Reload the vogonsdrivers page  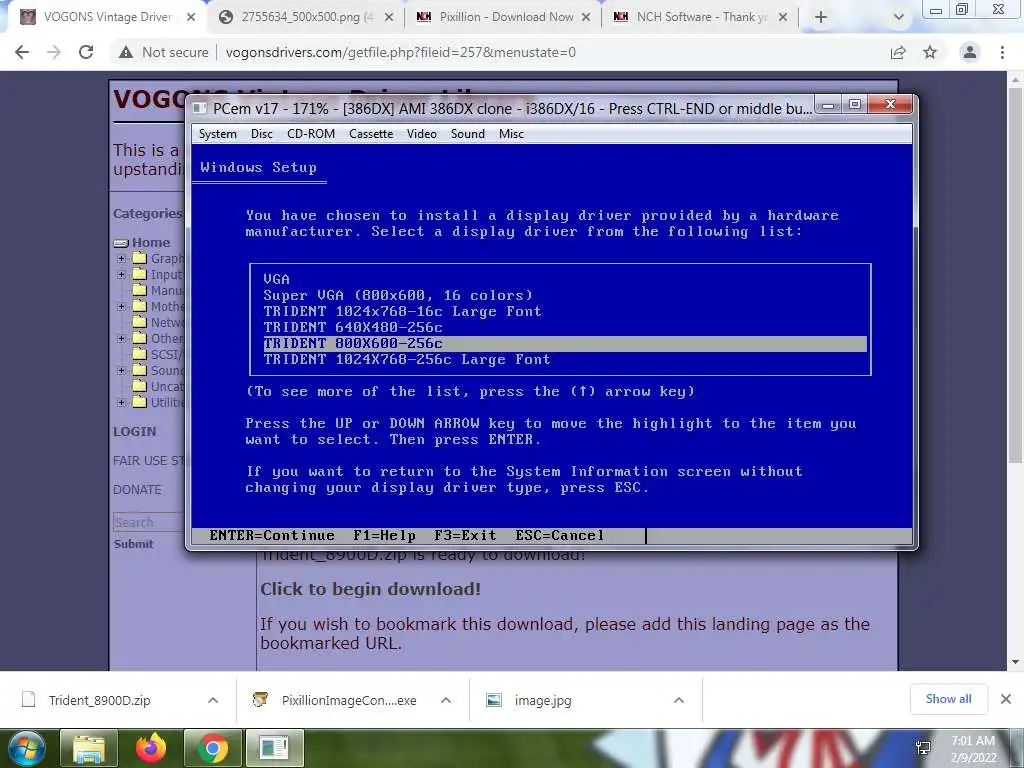click(x=86, y=52)
